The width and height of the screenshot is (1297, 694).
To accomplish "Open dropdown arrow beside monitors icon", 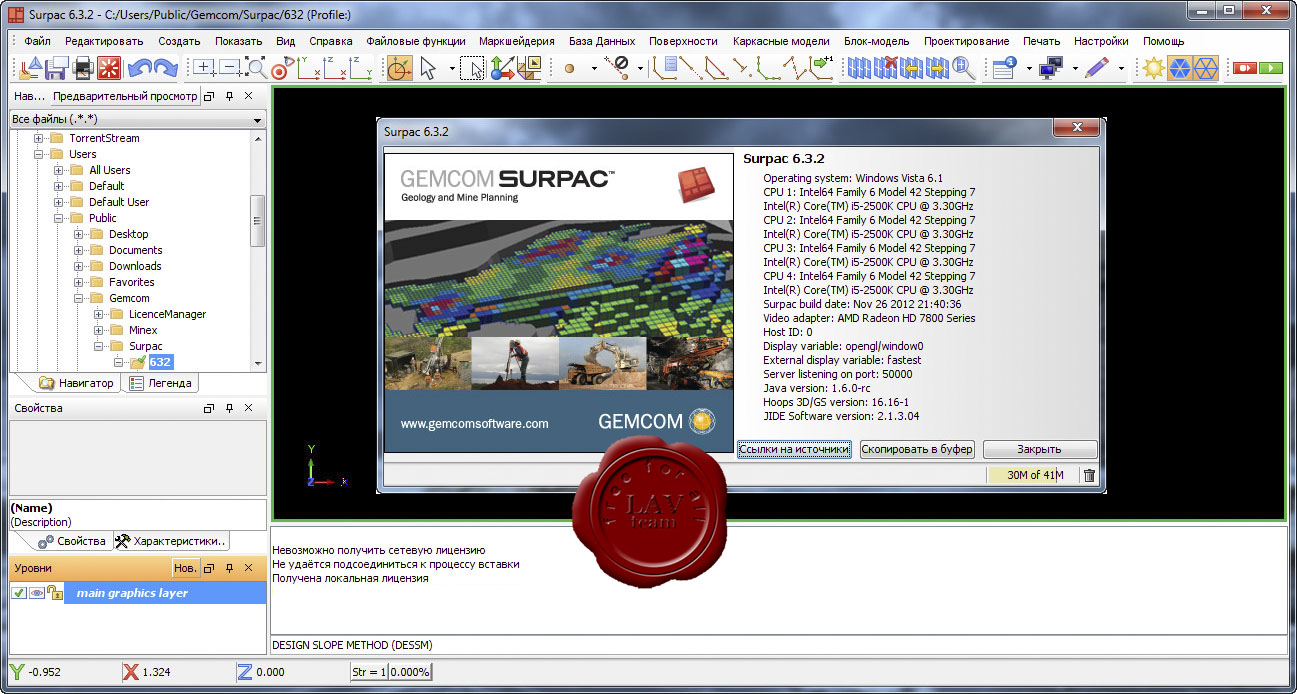I will 1075,69.
